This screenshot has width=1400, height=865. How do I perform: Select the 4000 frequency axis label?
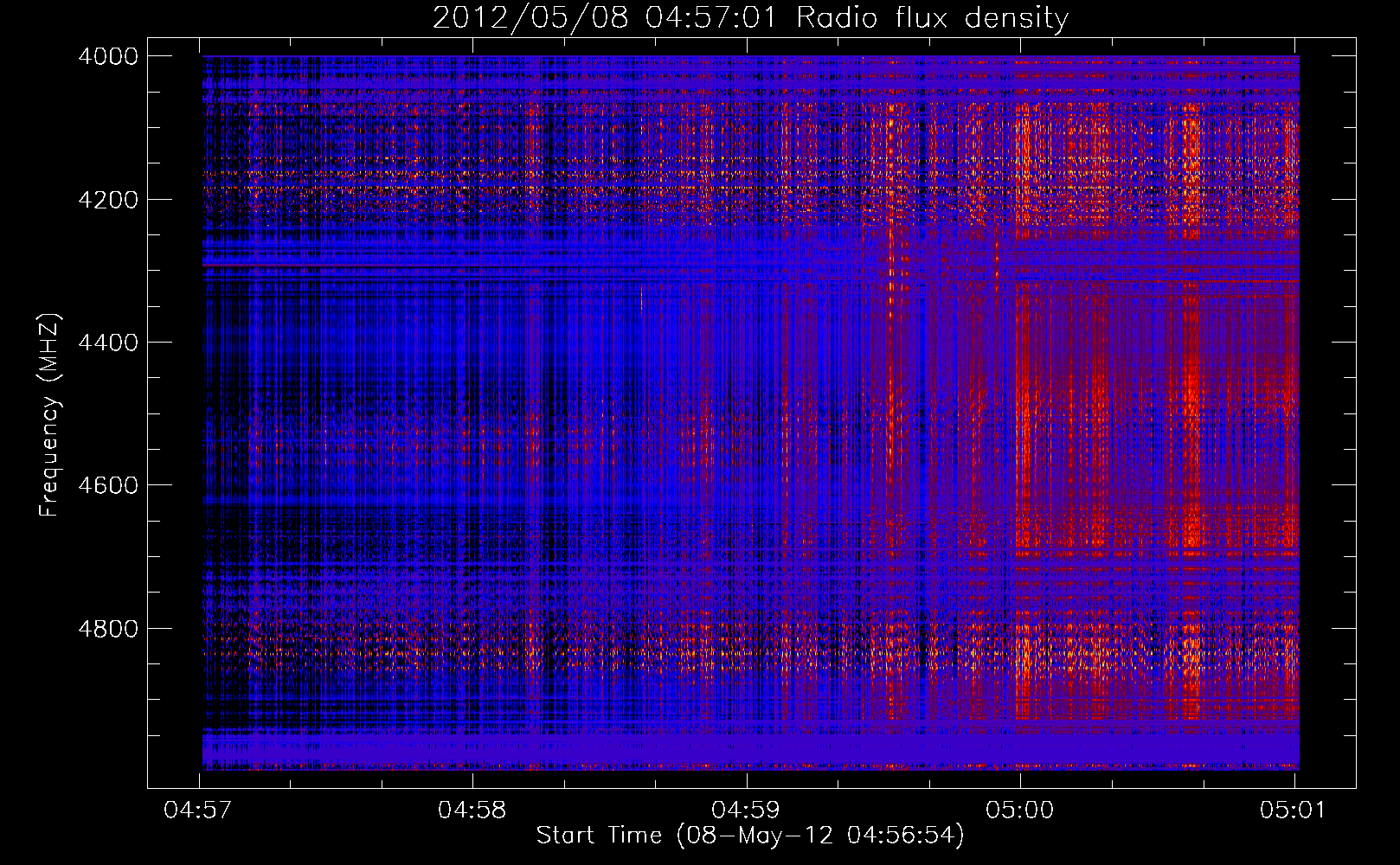pyautogui.click(x=108, y=56)
